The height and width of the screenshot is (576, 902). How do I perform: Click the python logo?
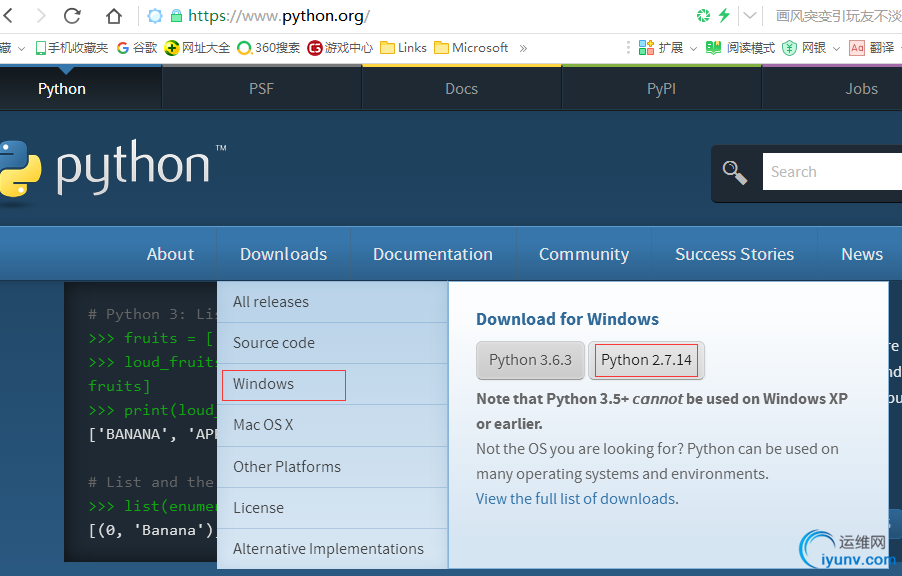(x=112, y=169)
